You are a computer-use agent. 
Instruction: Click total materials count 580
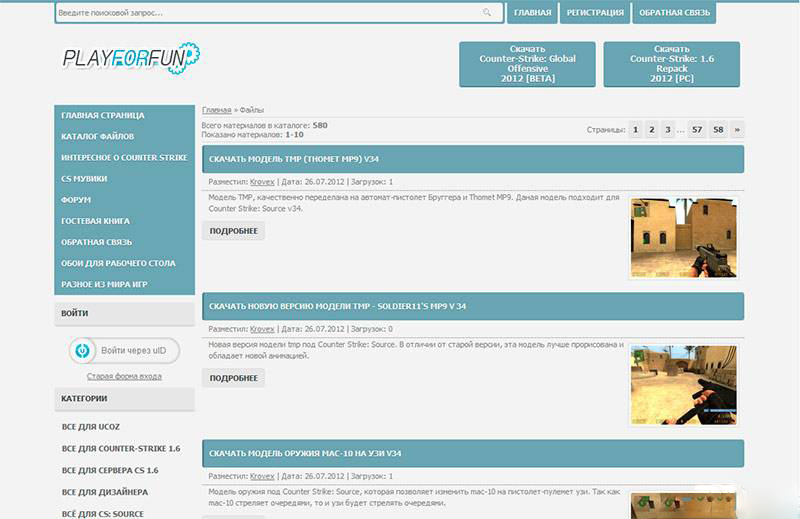320,125
